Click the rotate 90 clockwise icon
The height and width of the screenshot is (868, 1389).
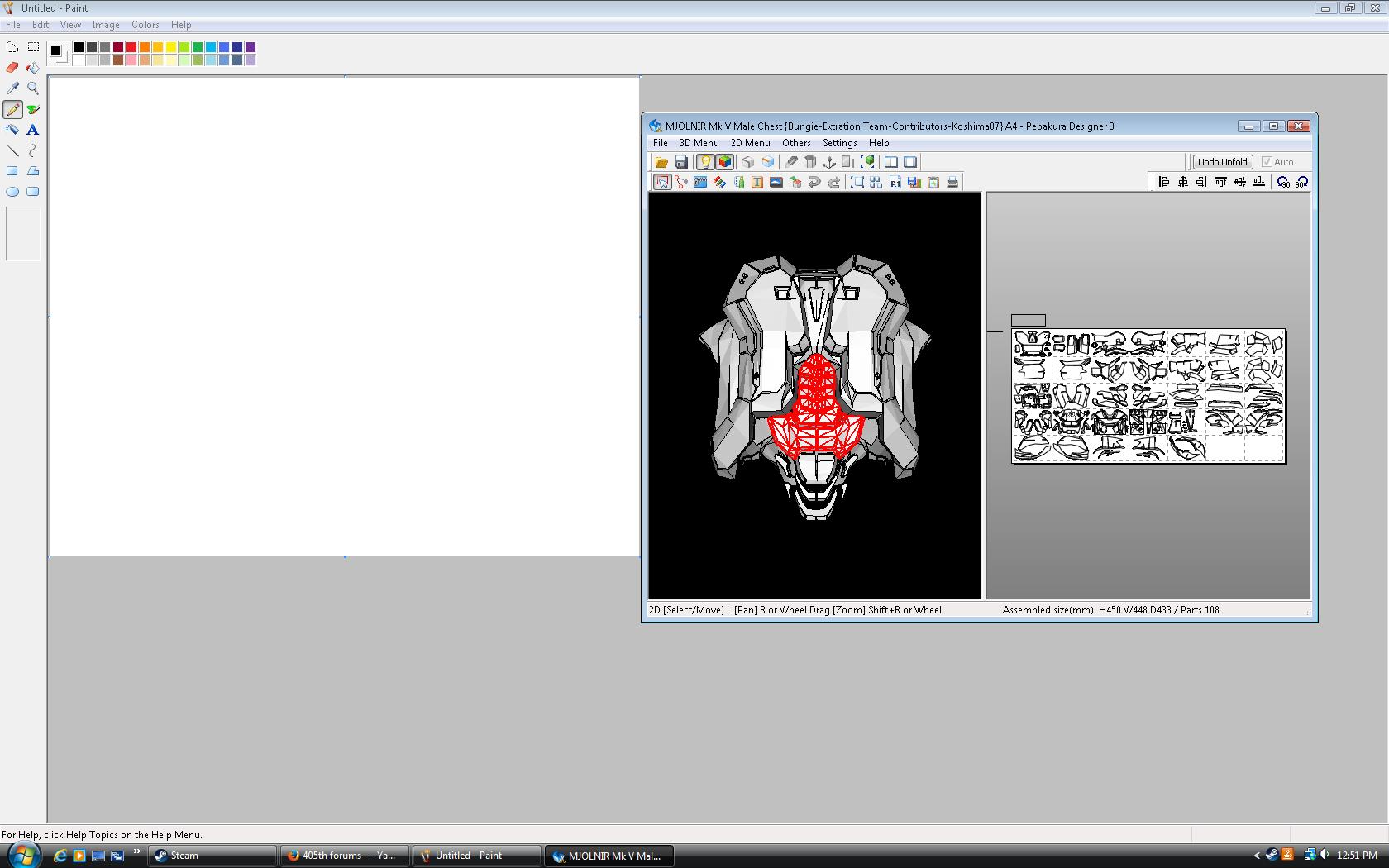click(x=1302, y=182)
